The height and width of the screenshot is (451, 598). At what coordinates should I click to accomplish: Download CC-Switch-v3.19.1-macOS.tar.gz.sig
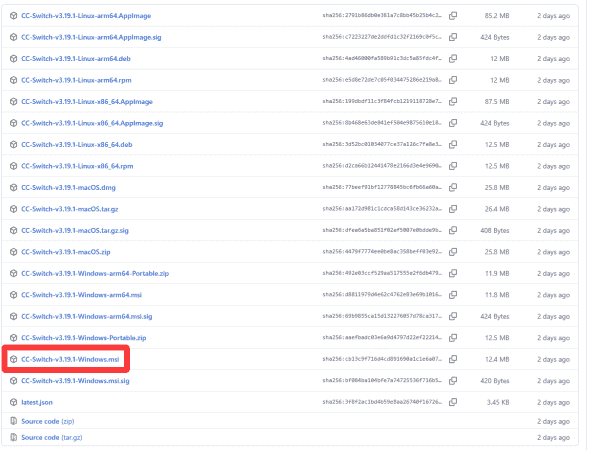point(75,231)
